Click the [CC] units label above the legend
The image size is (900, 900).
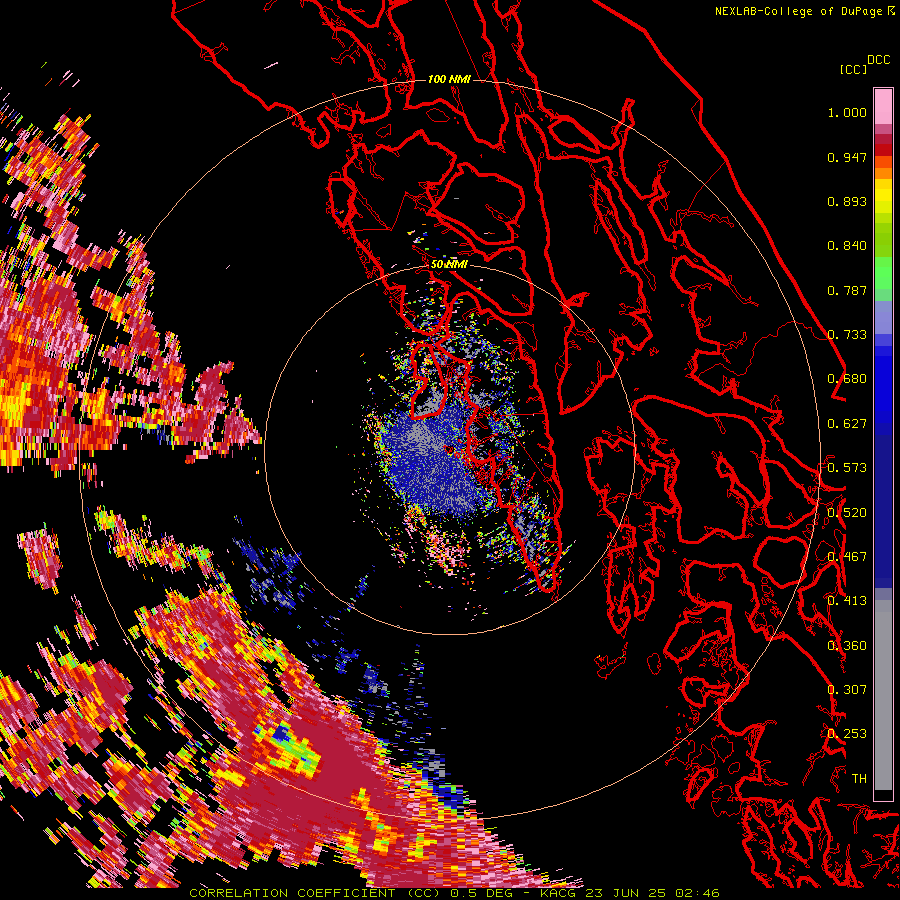pos(853,69)
